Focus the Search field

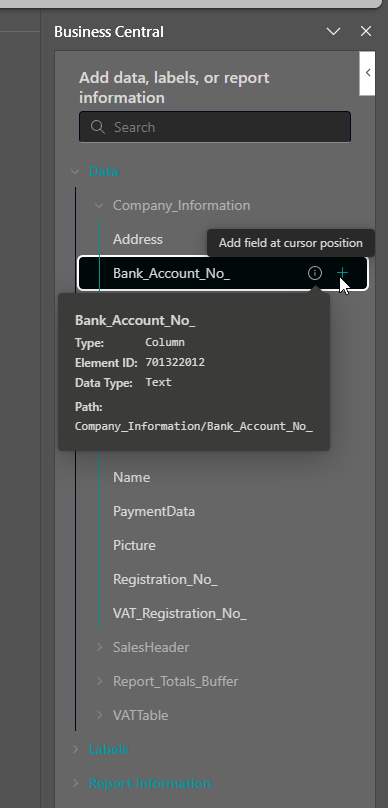tap(215, 127)
